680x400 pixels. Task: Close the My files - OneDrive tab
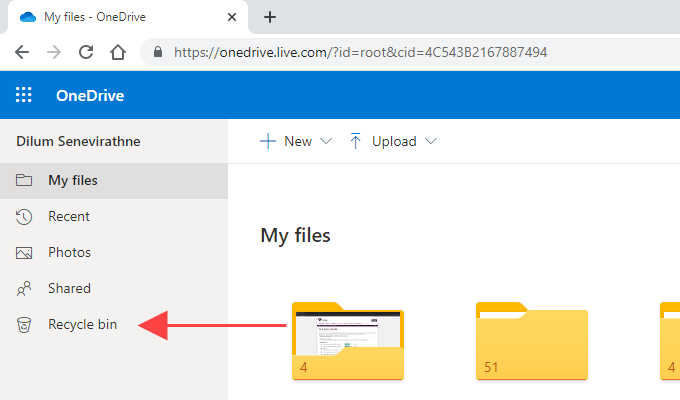232,17
